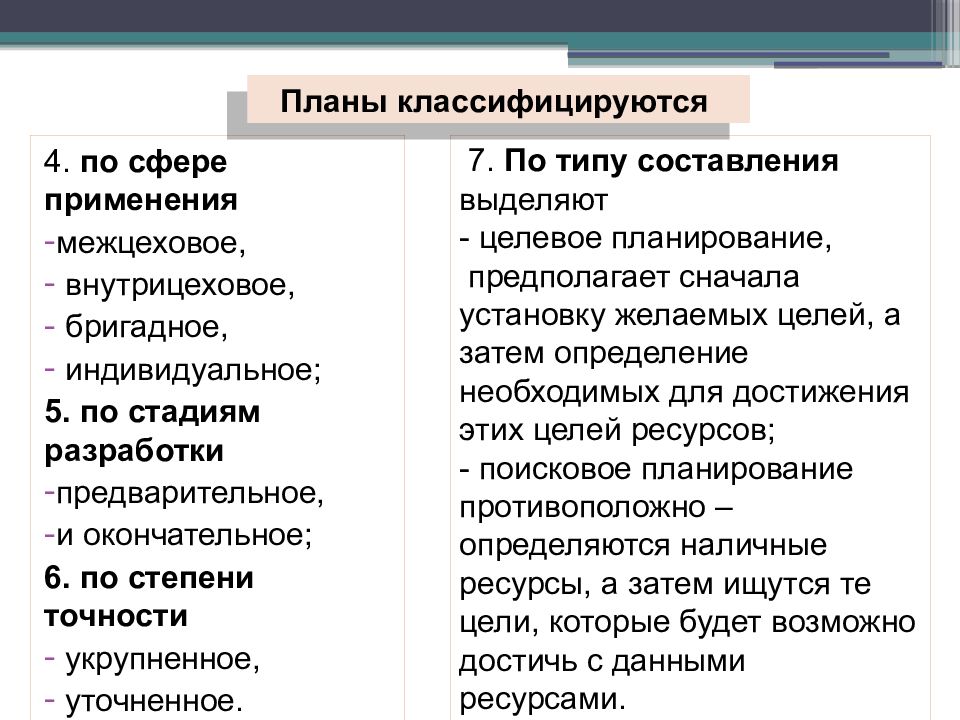This screenshot has height=720, width=960.
Task: Select line 'установку желаемых целей, а'
Action: [x=680, y=315]
